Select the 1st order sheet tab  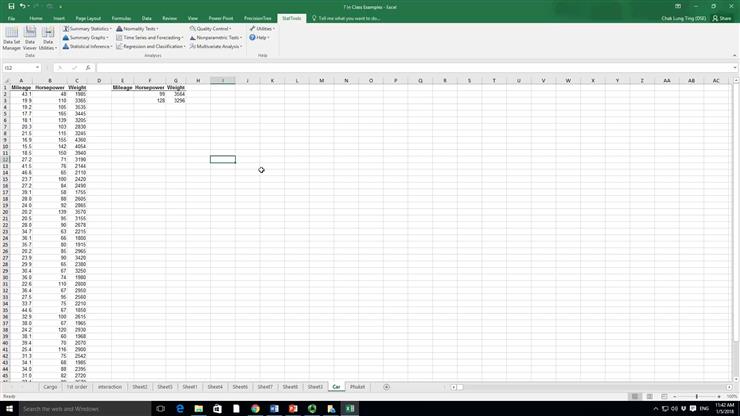(77, 387)
